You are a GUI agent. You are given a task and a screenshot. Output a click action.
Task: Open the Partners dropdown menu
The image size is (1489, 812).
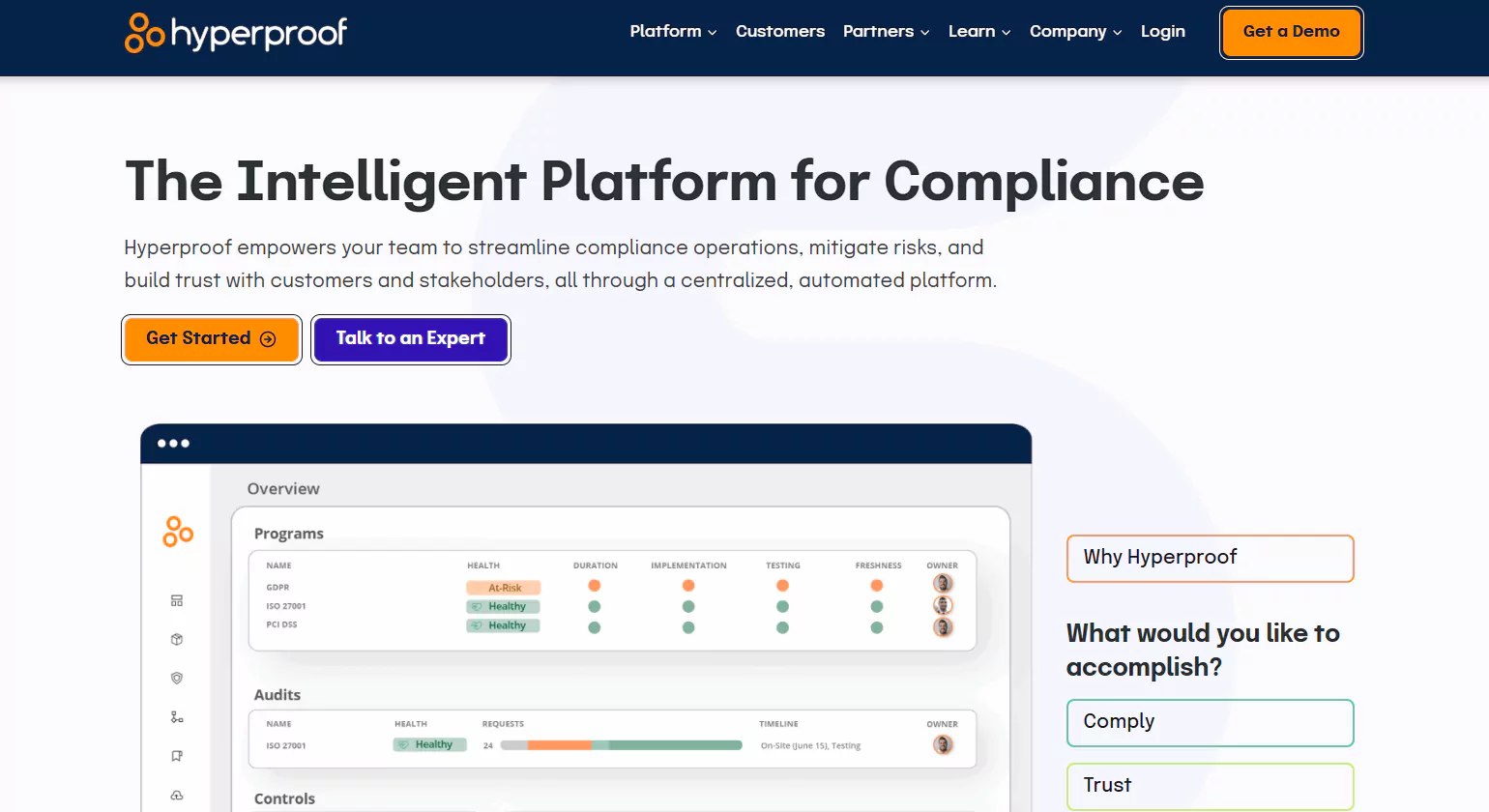[x=886, y=32]
